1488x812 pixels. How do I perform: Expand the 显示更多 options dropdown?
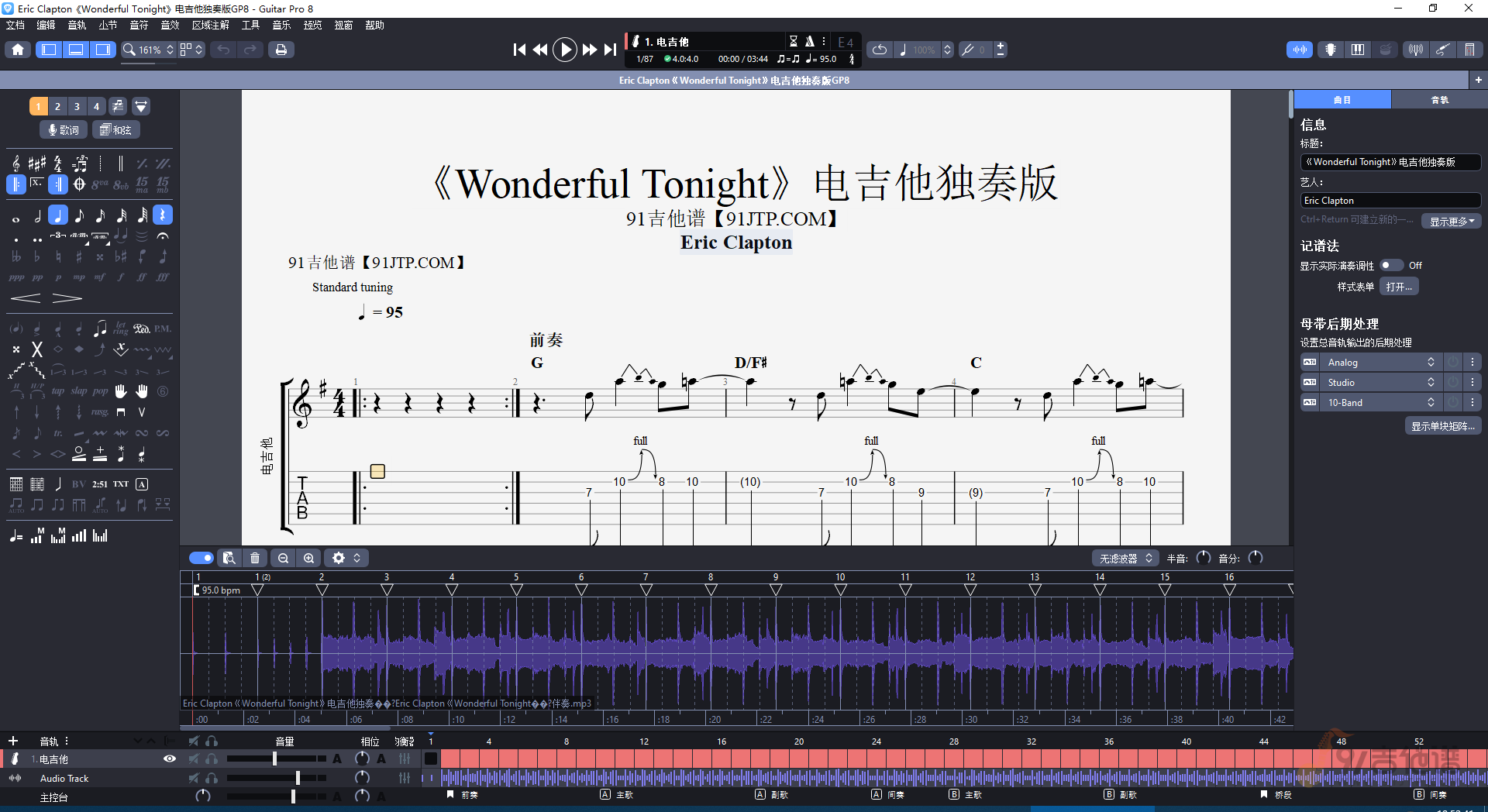pyautogui.click(x=1452, y=221)
